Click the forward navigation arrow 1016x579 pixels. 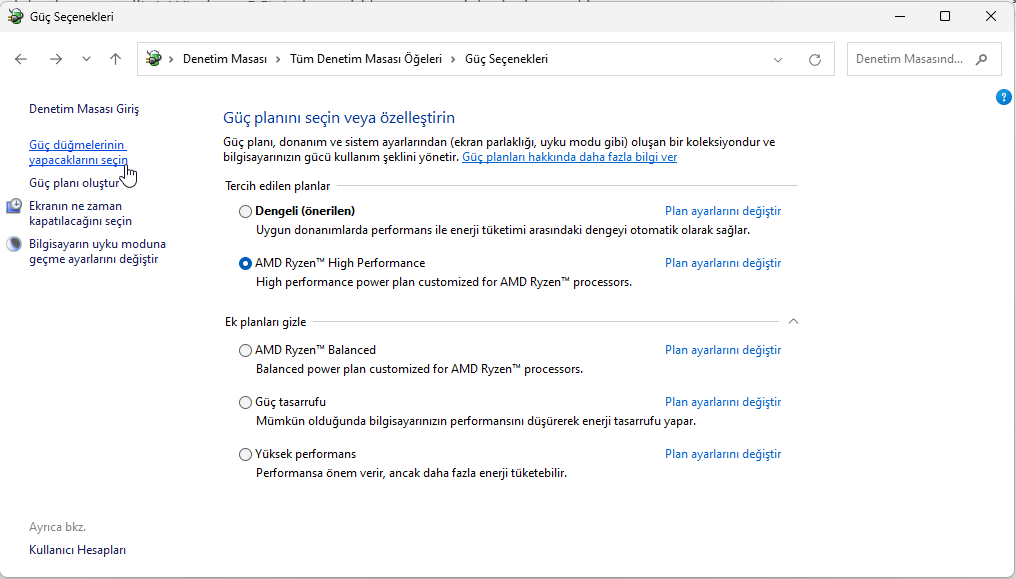56,59
